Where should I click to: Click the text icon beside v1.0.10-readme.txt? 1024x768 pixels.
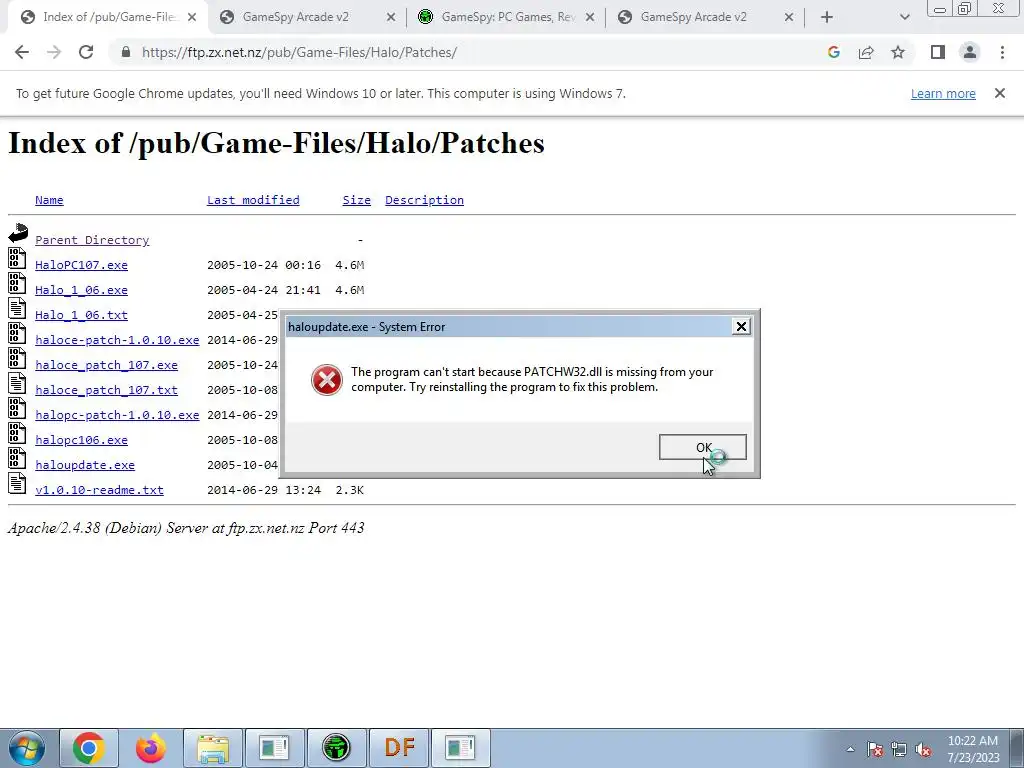pyautogui.click(x=17, y=483)
